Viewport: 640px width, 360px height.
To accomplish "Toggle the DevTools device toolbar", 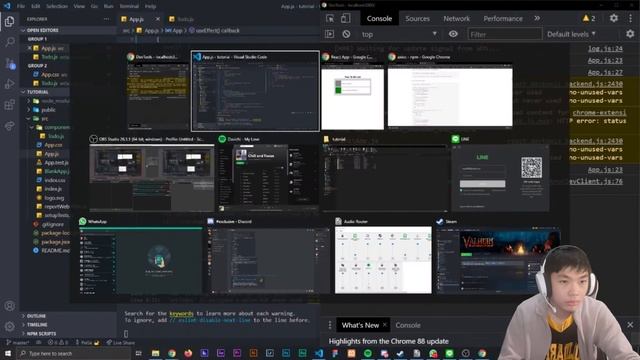I will coord(345,18).
